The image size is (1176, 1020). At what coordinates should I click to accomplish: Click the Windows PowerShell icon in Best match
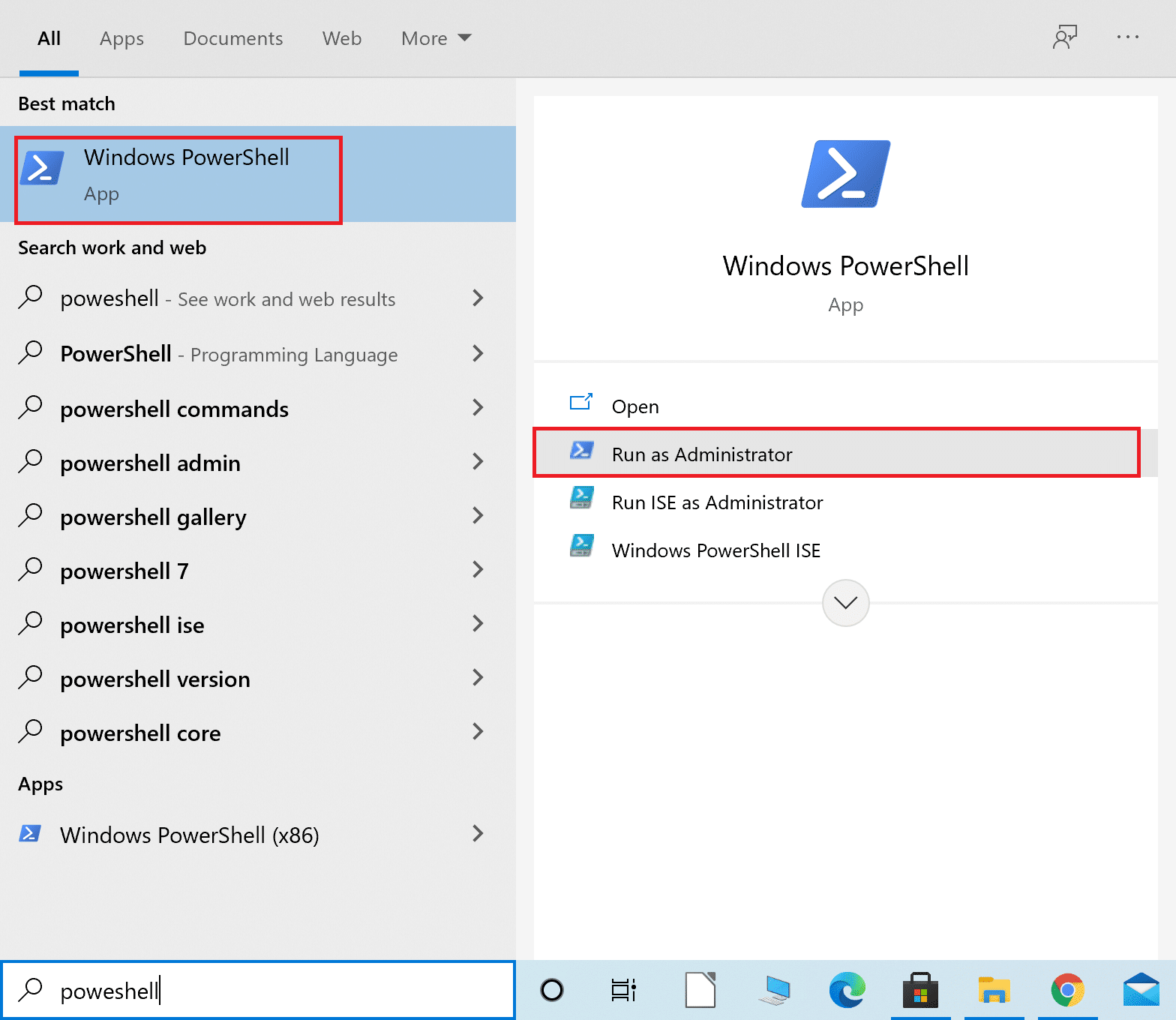tap(42, 167)
